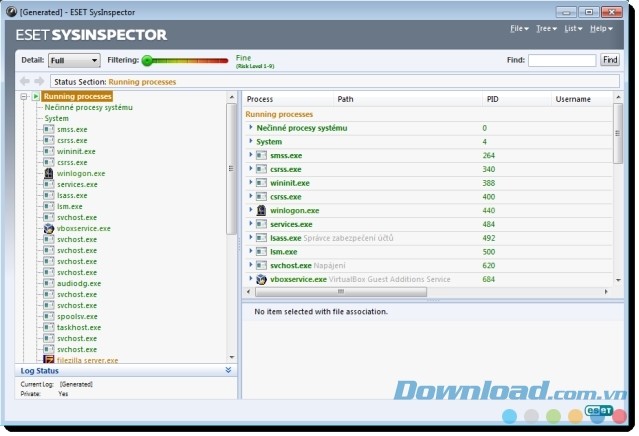The image size is (639, 436).
Task: Click the vboxservice.exe cube icon in the tree
Action: coord(48,228)
